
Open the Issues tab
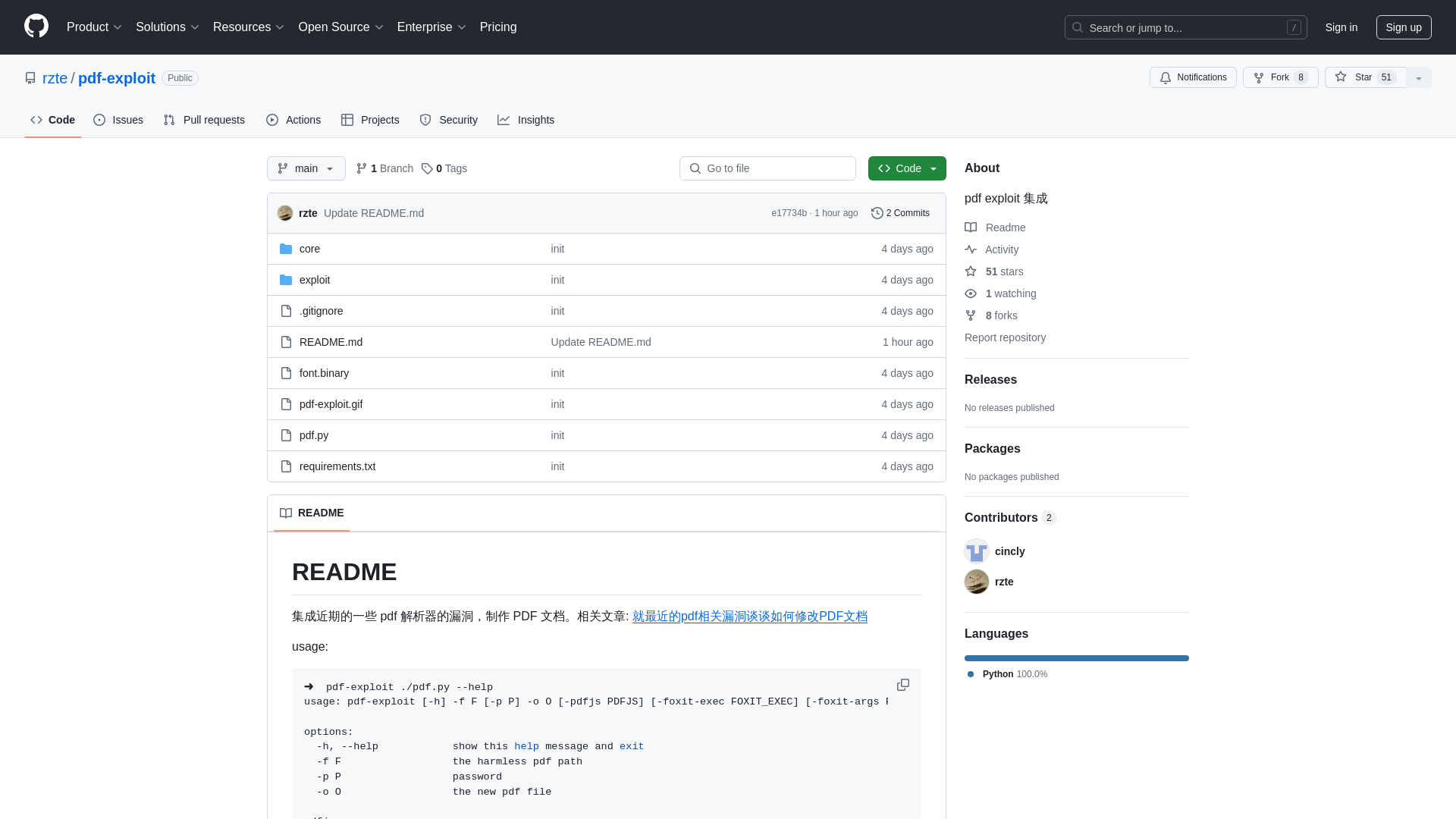118,120
